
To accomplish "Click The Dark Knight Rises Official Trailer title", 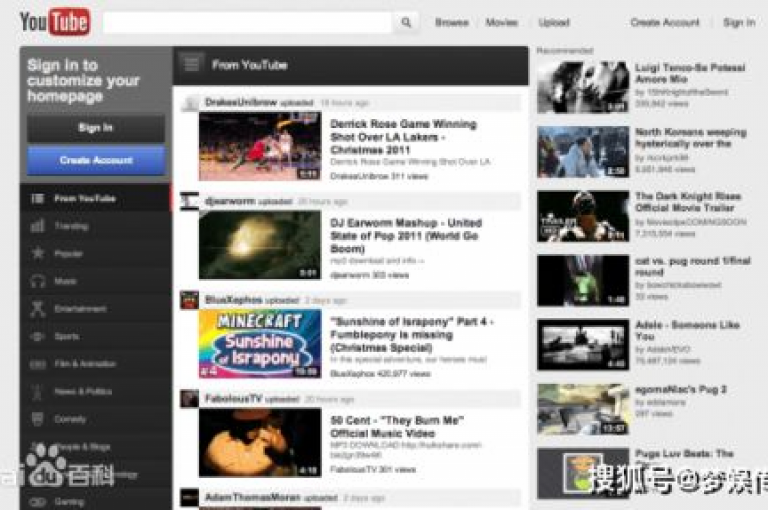I will click(688, 202).
